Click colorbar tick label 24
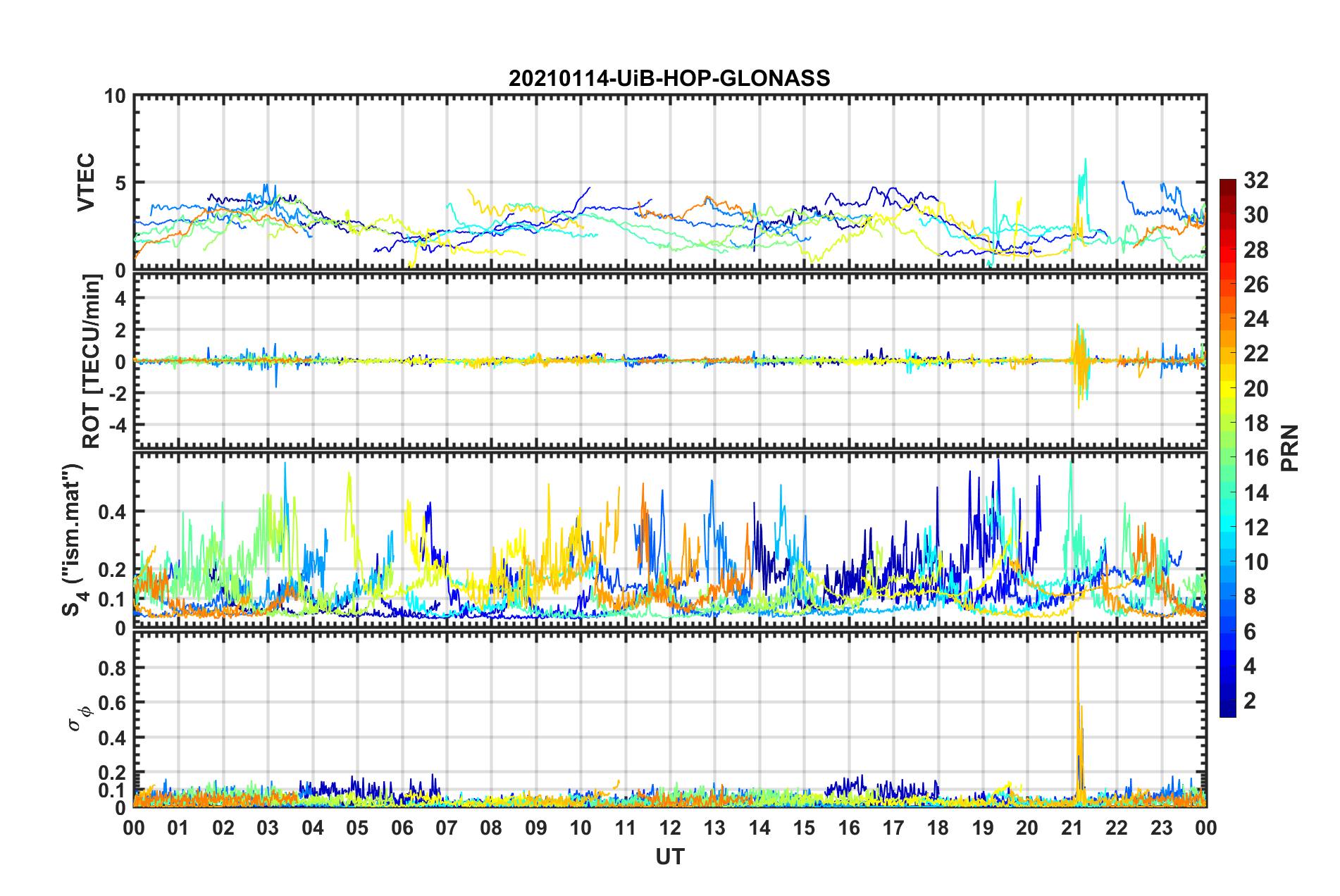 pyautogui.click(x=1255, y=319)
